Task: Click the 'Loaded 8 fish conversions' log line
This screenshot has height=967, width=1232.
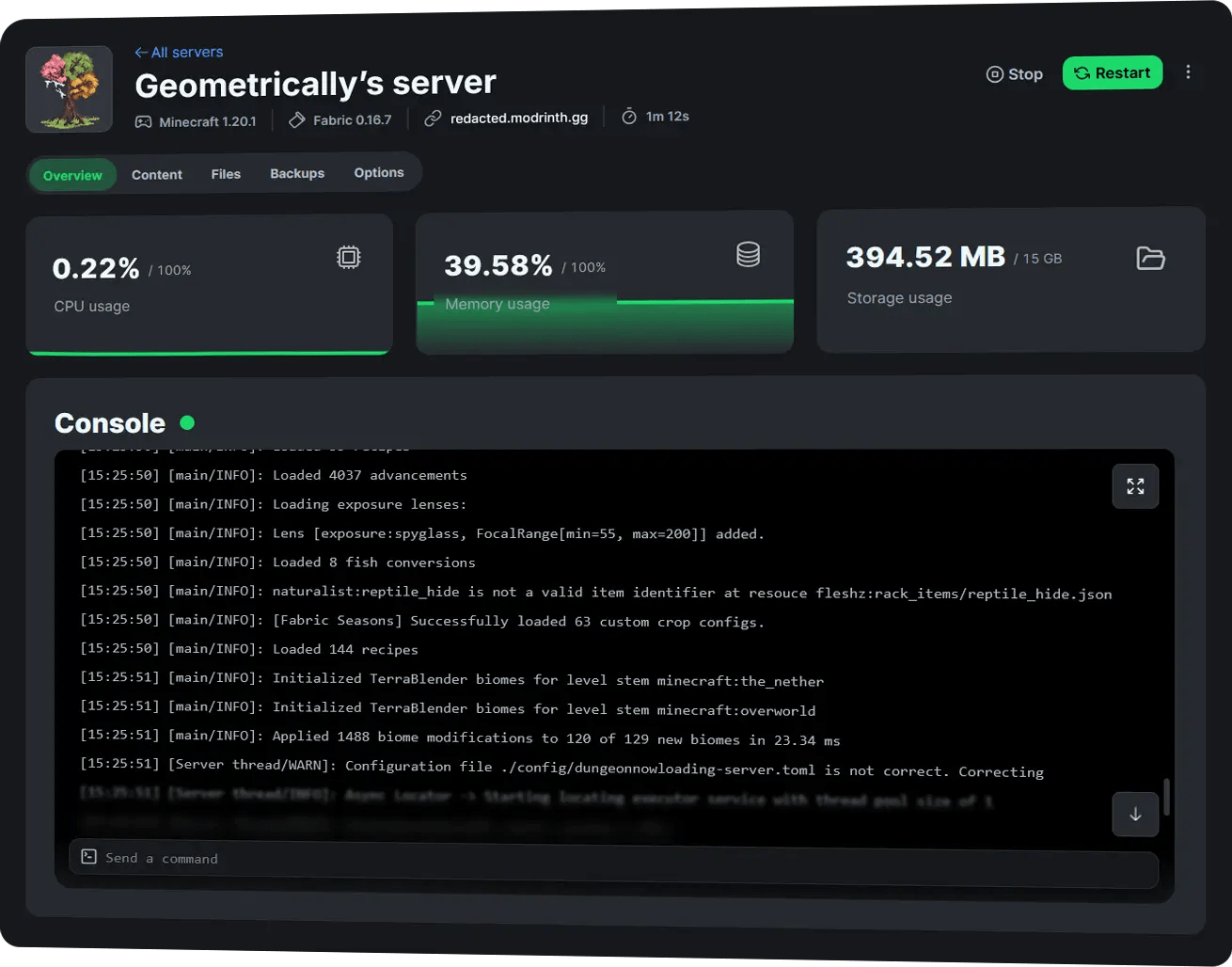Action: tap(277, 563)
